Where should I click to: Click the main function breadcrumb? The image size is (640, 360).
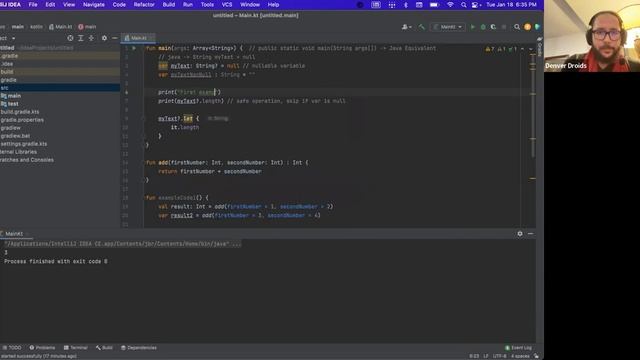tap(87, 27)
